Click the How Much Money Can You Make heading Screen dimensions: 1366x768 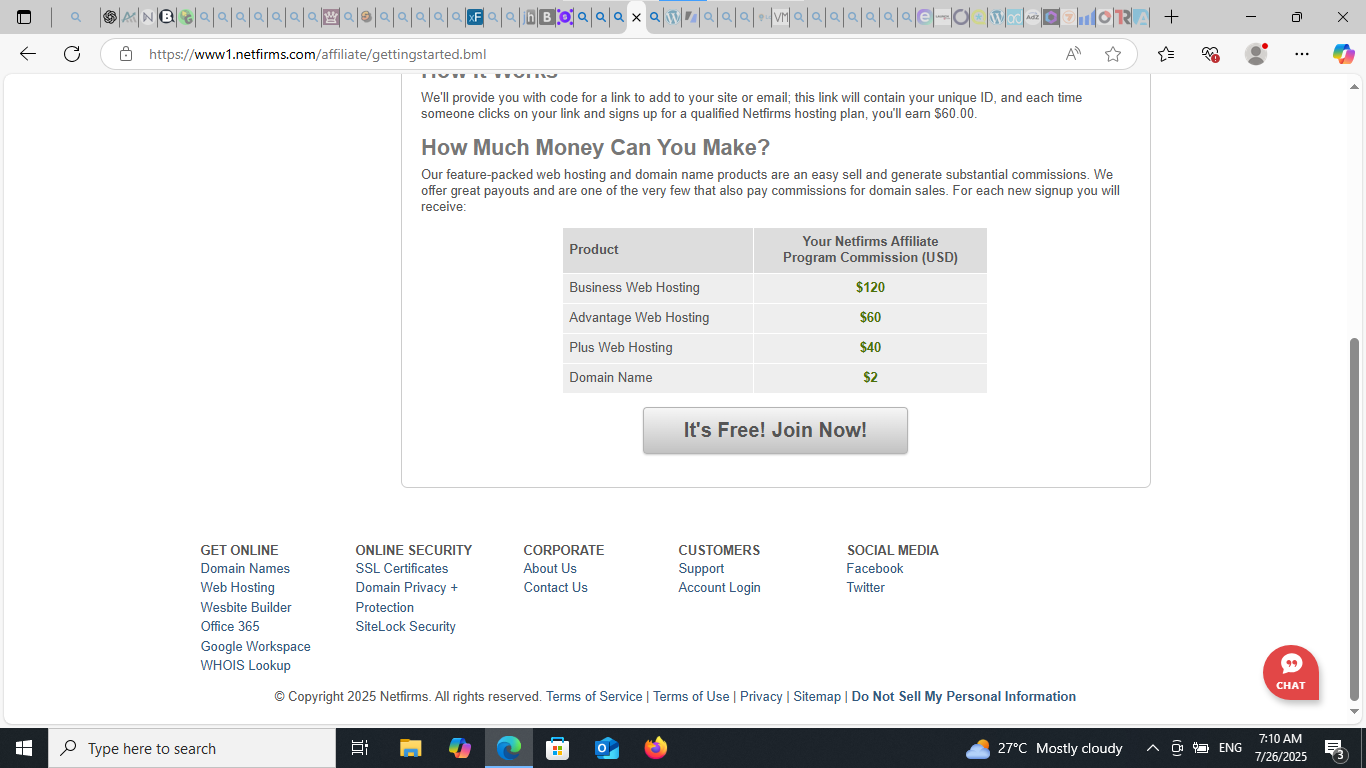pos(595,147)
